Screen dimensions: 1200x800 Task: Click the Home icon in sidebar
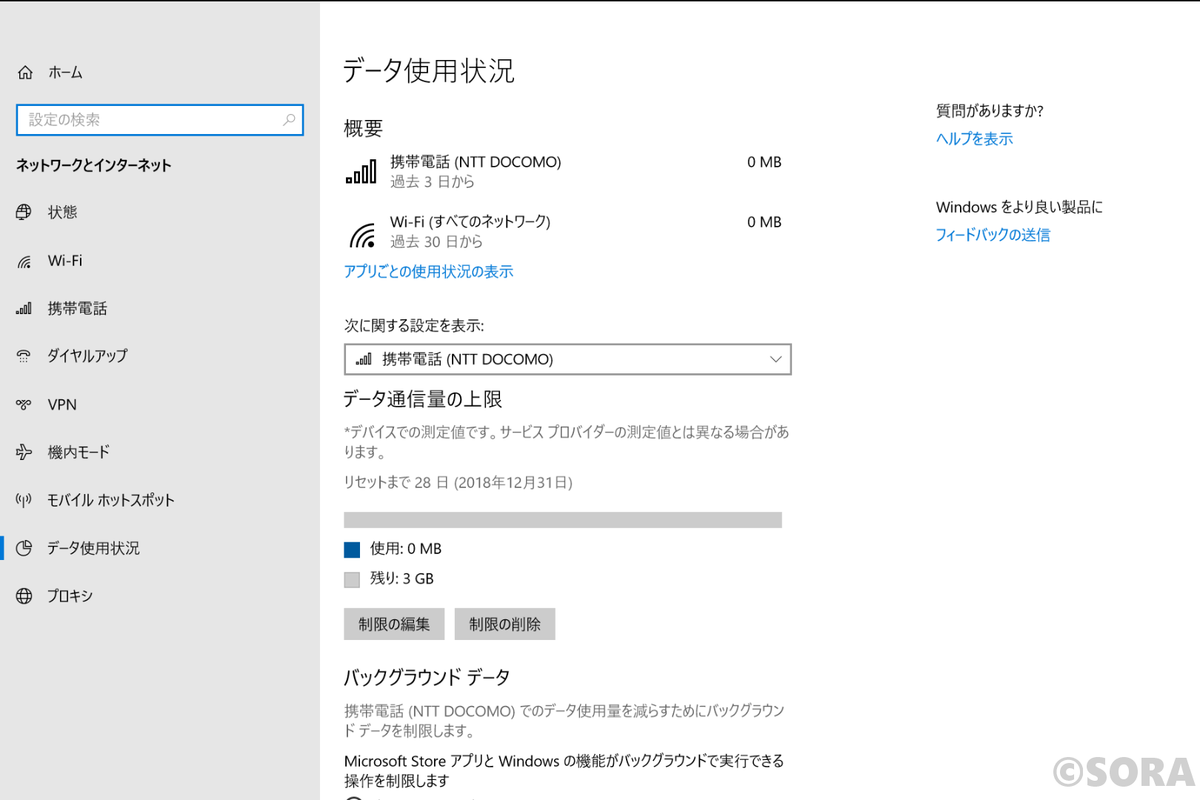(x=25, y=72)
